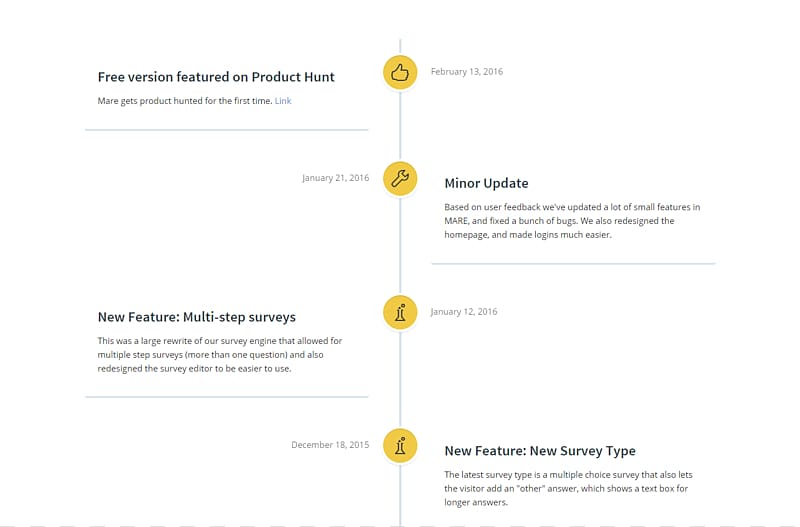Click the thumbs-up icon on the timeline
Image resolution: width=800 pixels, height=527 pixels.
point(400,72)
